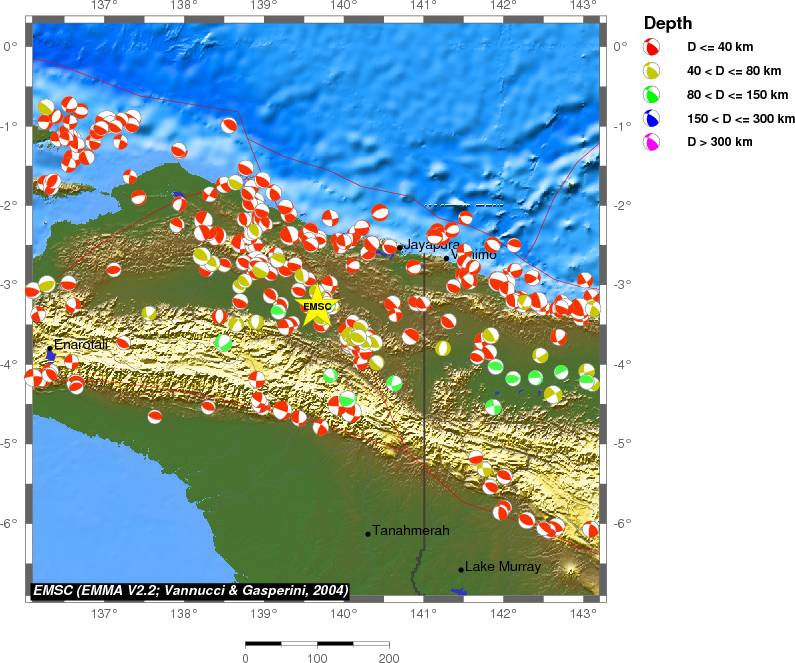Select the Lake Murray location dot

(461, 569)
